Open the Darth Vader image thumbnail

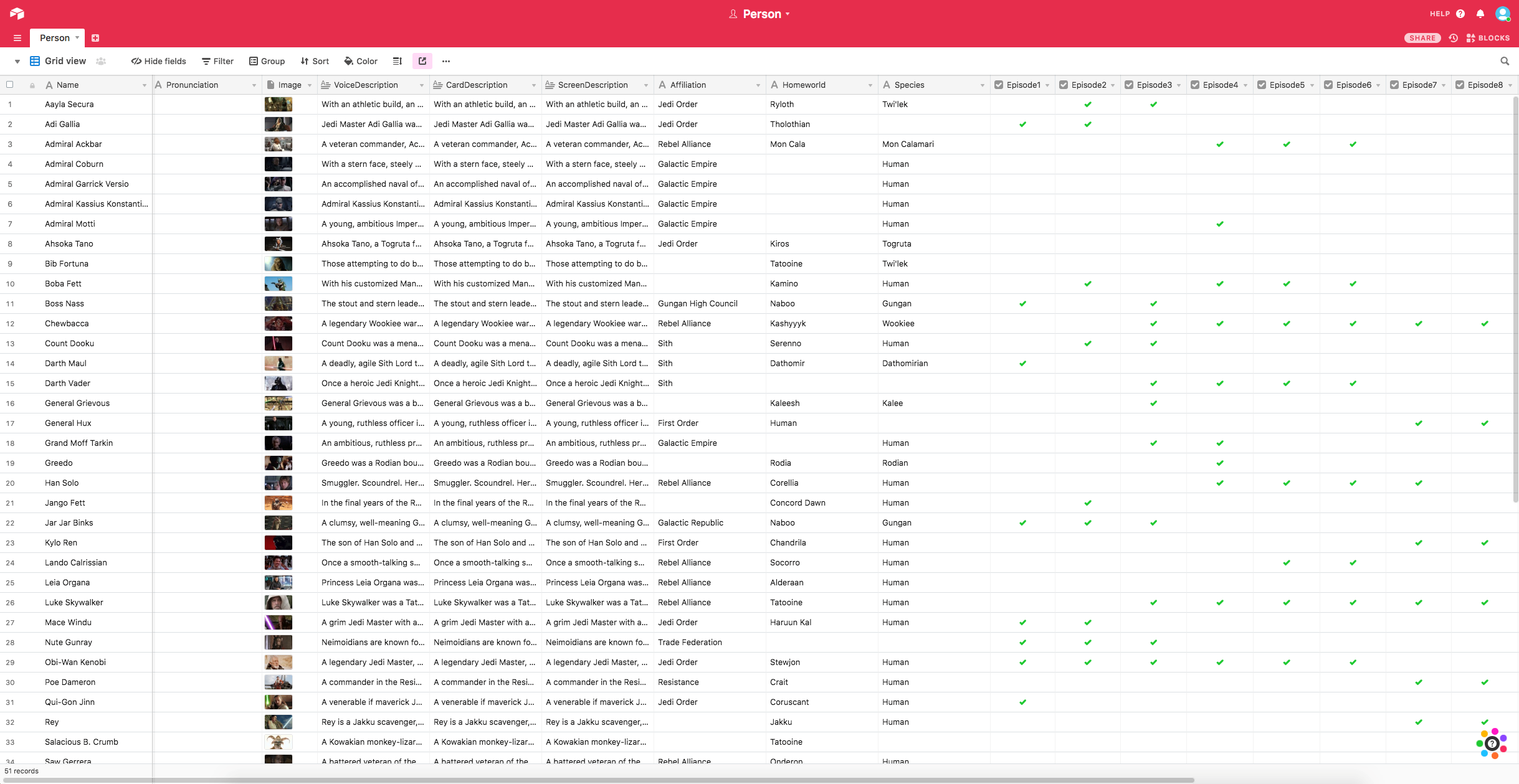coord(278,384)
